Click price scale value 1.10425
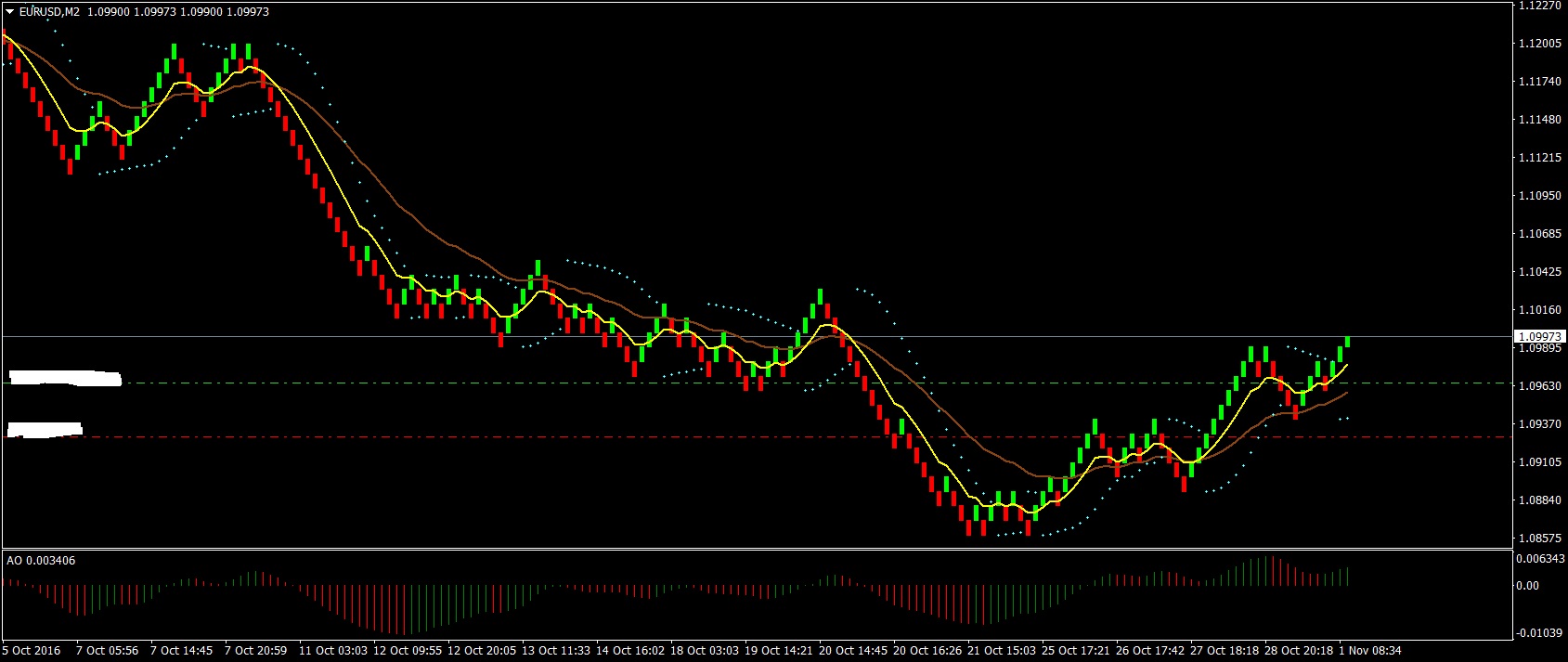The height and width of the screenshot is (662, 1568). pyautogui.click(x=1541, y=272)
